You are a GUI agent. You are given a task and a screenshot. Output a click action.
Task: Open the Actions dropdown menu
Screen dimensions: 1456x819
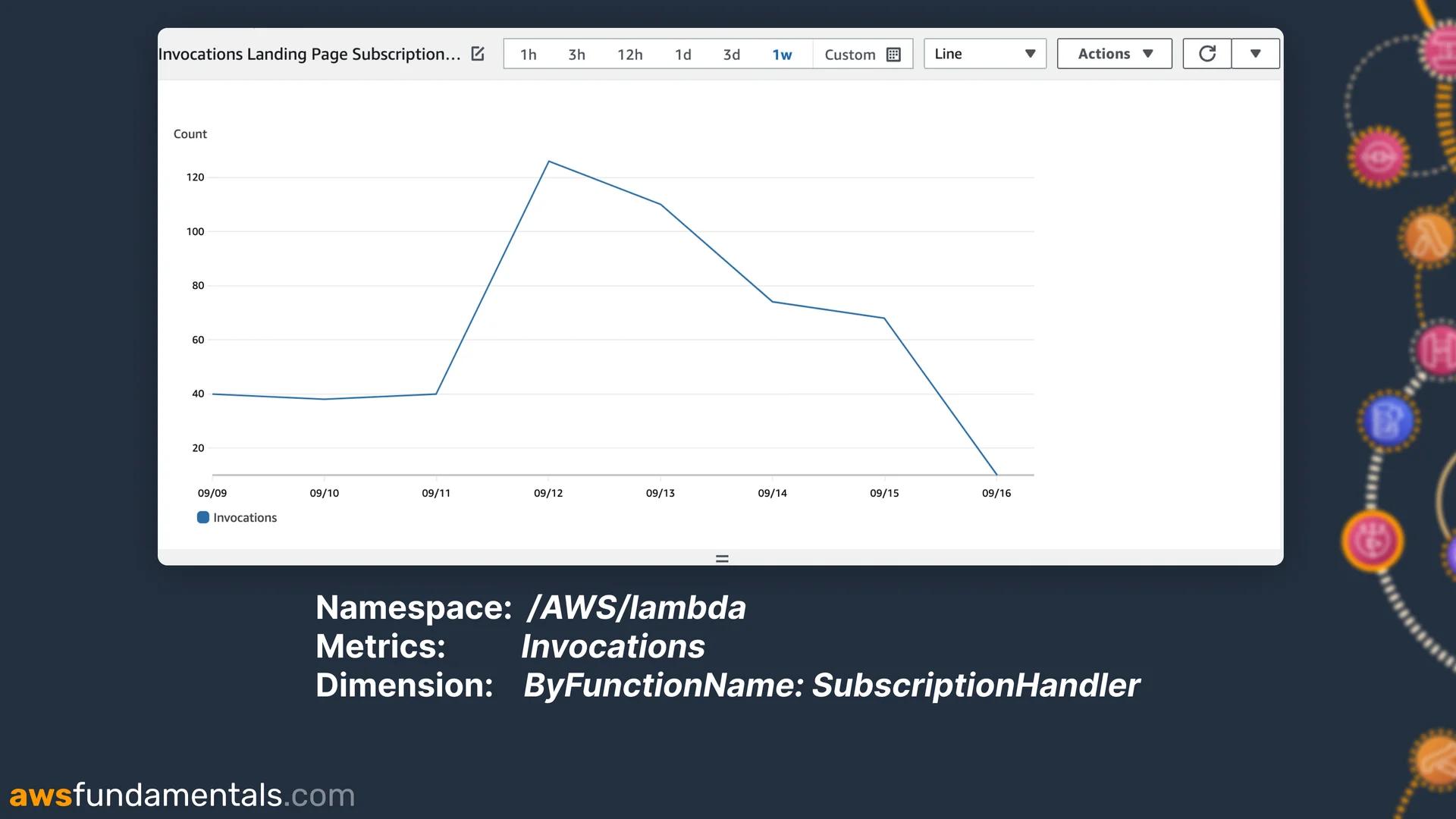pyautogui.click(x=1114, y=53)
